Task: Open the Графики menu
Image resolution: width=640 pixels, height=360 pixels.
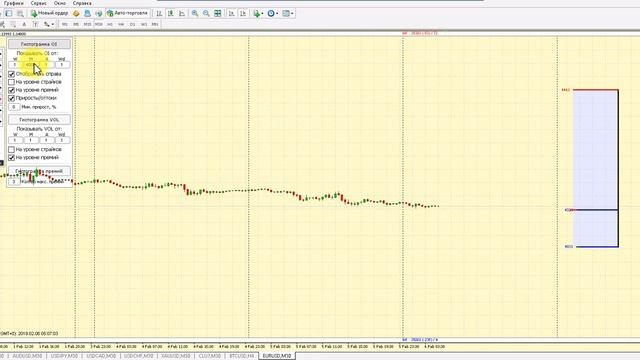Action: [x=14, y=3]
